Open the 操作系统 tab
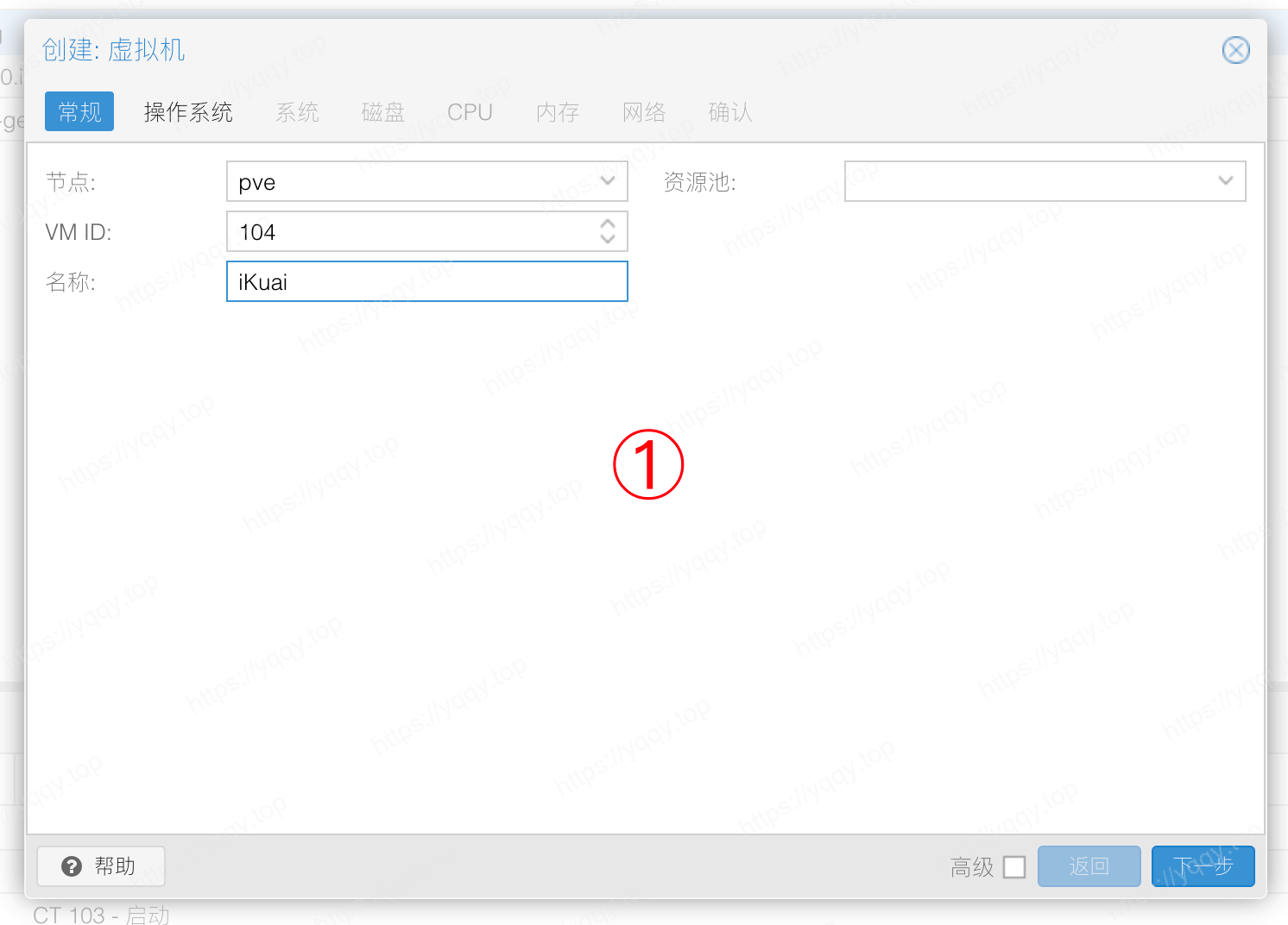1288x925 pixels. click(188, 112)
